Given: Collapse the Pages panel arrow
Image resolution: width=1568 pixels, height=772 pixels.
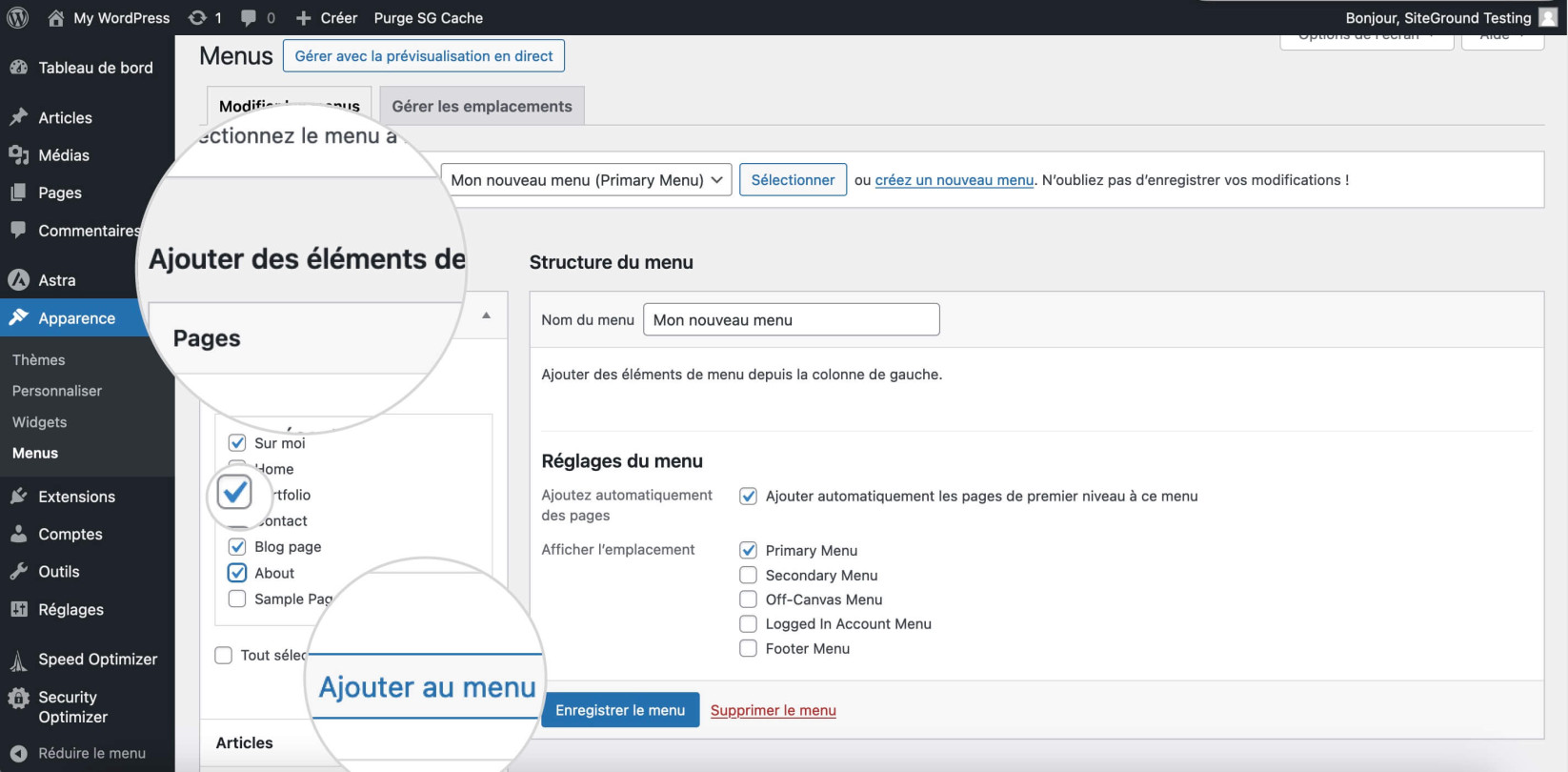Looking at the screenshot, I should point(487,315).
